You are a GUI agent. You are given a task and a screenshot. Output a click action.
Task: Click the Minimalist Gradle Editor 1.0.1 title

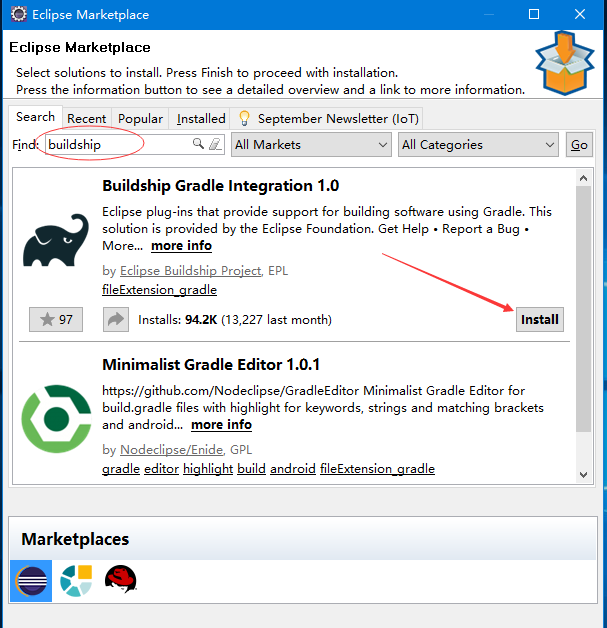[211, 365]
